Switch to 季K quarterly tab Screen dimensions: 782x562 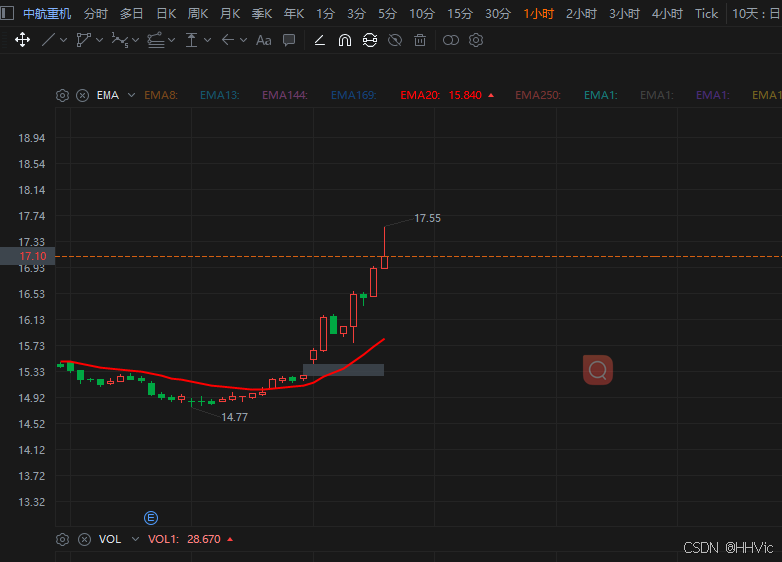pyautogui.click(x=262, y=13)
